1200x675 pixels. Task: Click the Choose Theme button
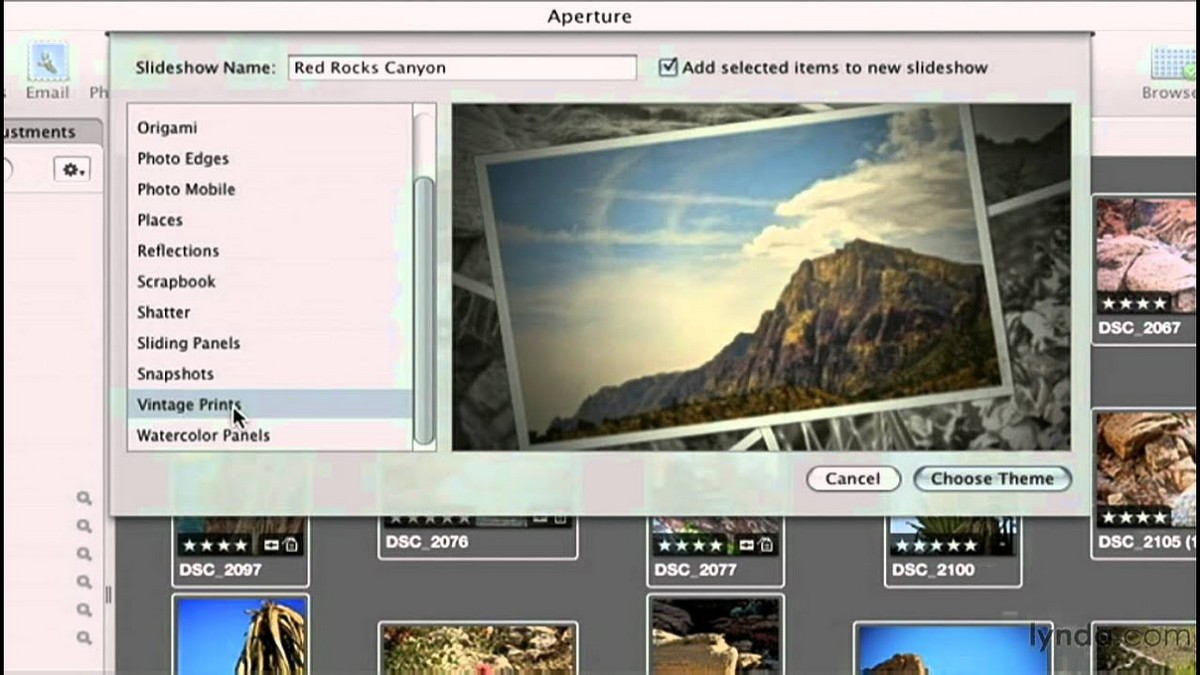click(991, 479)
